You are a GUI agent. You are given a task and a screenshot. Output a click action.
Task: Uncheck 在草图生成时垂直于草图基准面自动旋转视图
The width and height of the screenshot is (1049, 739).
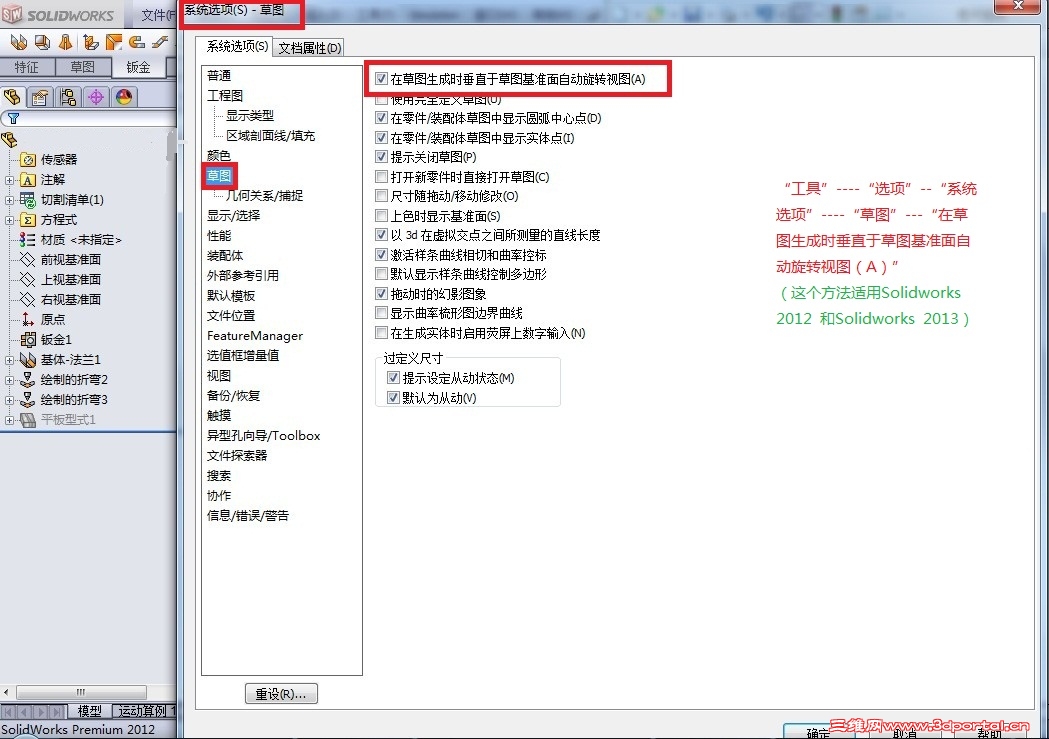(380, 78)
